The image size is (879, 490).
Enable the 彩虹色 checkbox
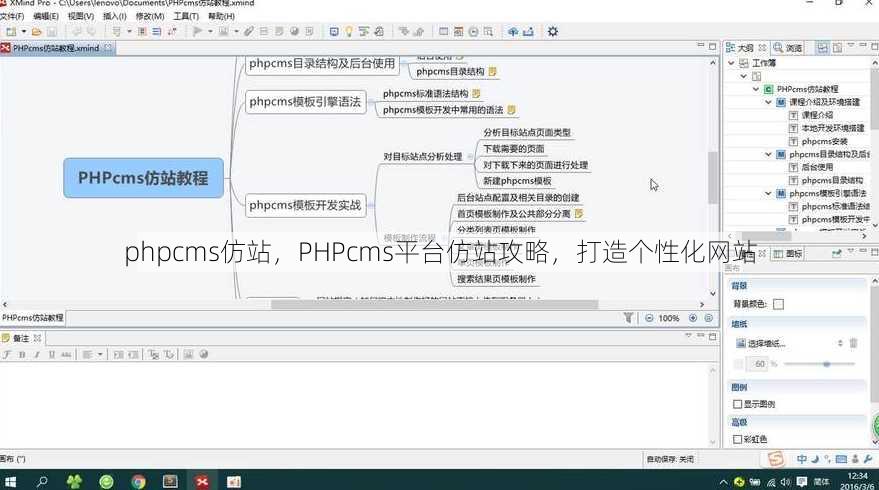pyautogui.click(x=738, y=439)
